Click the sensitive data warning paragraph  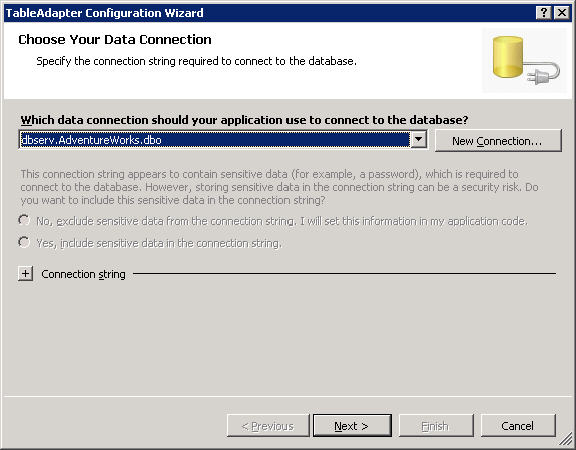(x=279, y=187)
